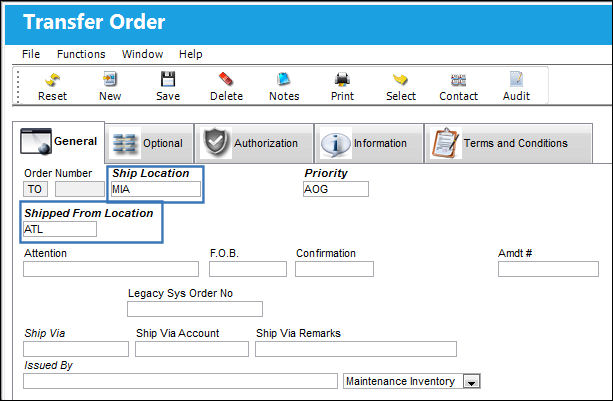Click the Issued By label
This screenshot has width=613, height=401.
tap(48, 365)
